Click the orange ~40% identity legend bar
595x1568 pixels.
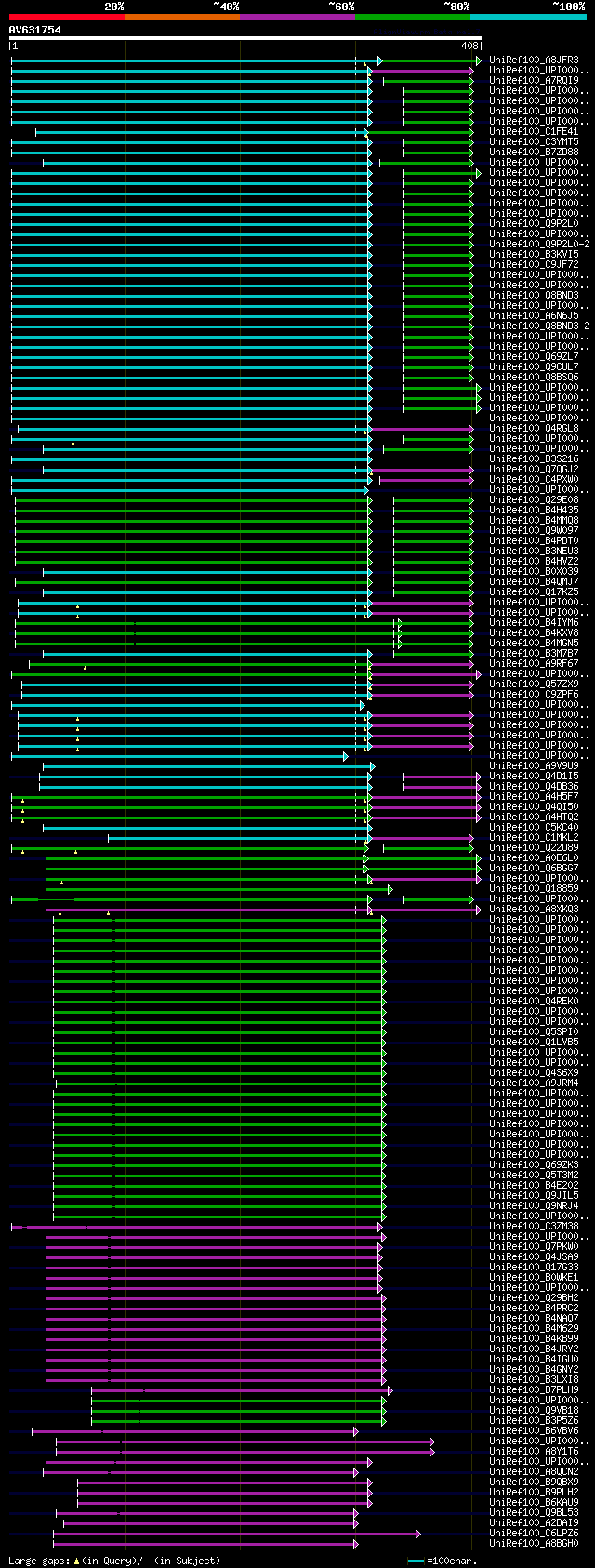point(182,16)
